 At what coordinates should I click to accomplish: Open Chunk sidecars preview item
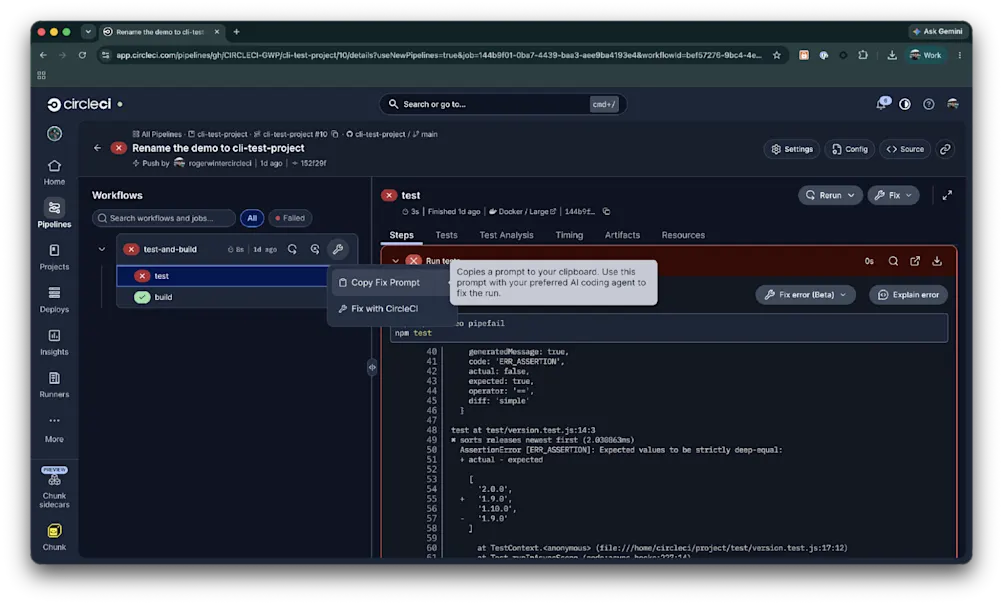point(54,488)
